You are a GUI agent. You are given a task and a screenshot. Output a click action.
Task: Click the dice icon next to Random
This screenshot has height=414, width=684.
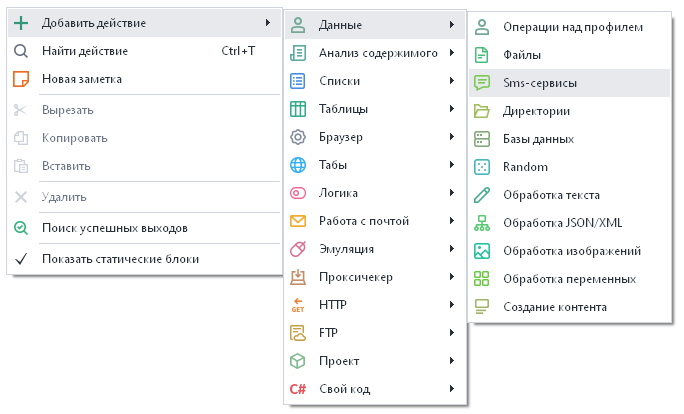482,167
